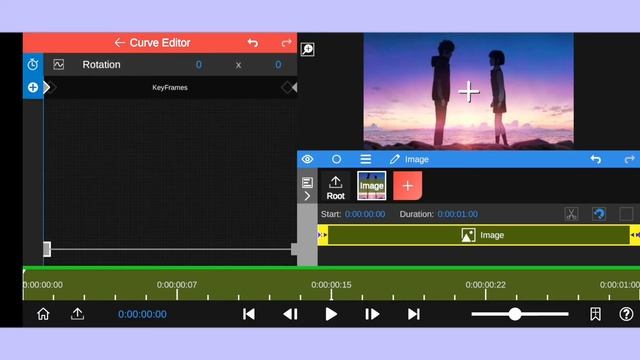Click the diamond keyframe marker
Viewport: 640px width, 360px height.
[x=287, y=87]
